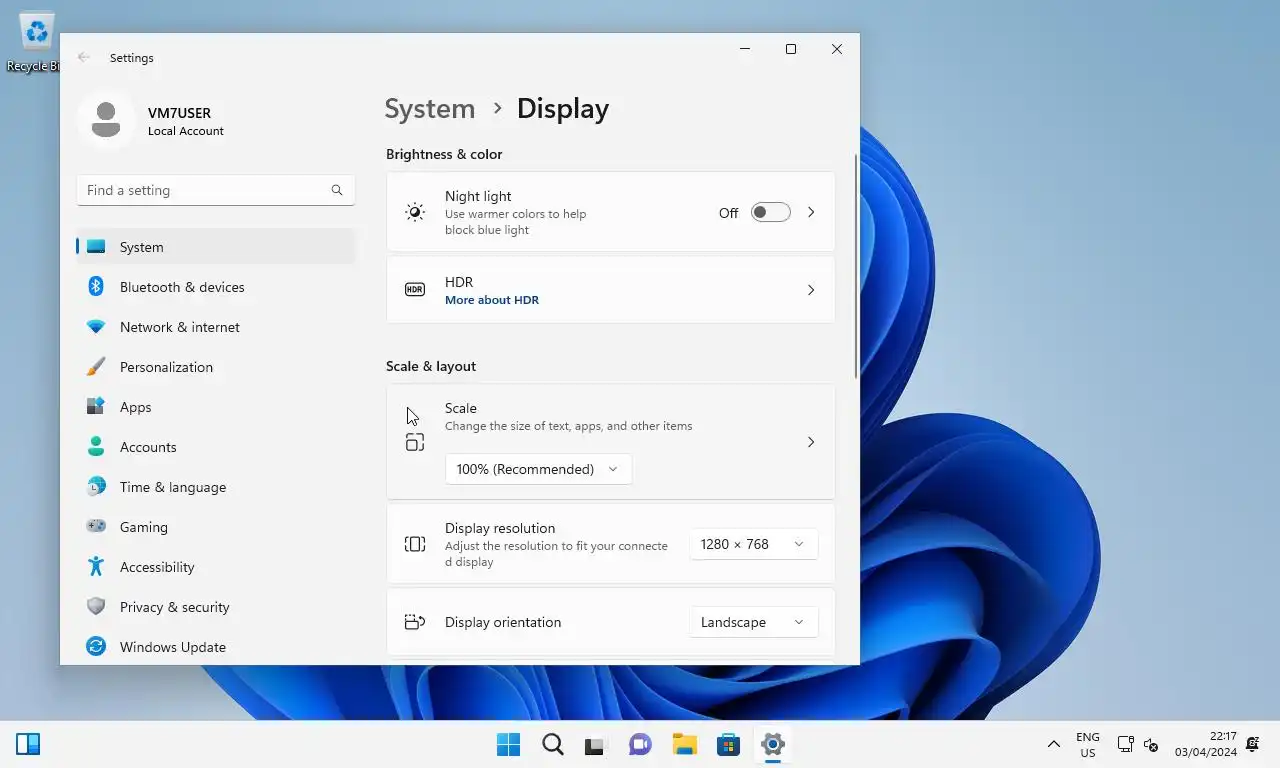Expand the HDR settings chevron
Viewport: 1280px width, 768px height.
(x=811, y=290)
